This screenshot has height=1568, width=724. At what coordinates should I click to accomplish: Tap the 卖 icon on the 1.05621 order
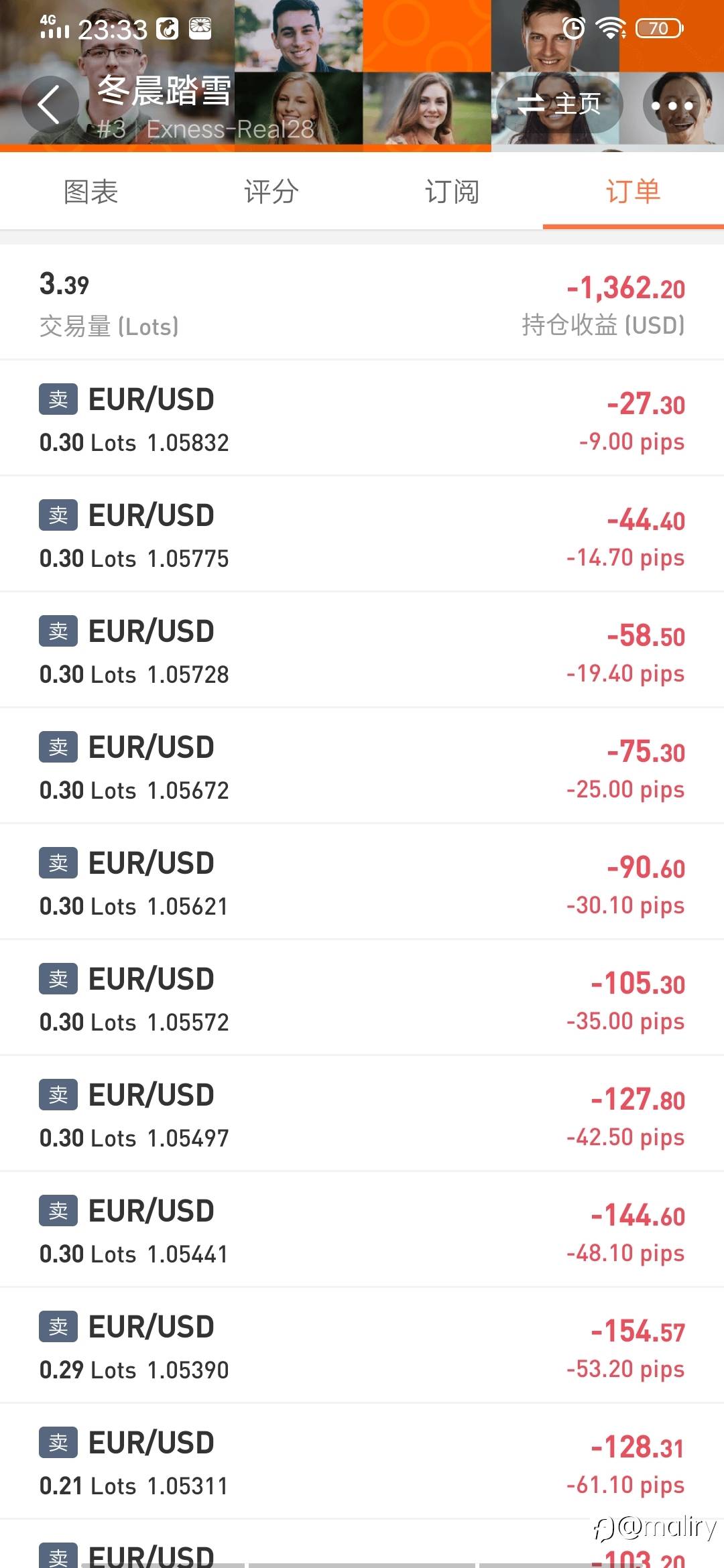pyautogui.click(x=58, y=863)
